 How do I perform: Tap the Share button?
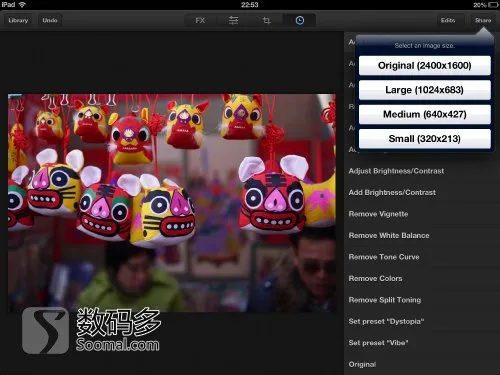pos(483,21)
